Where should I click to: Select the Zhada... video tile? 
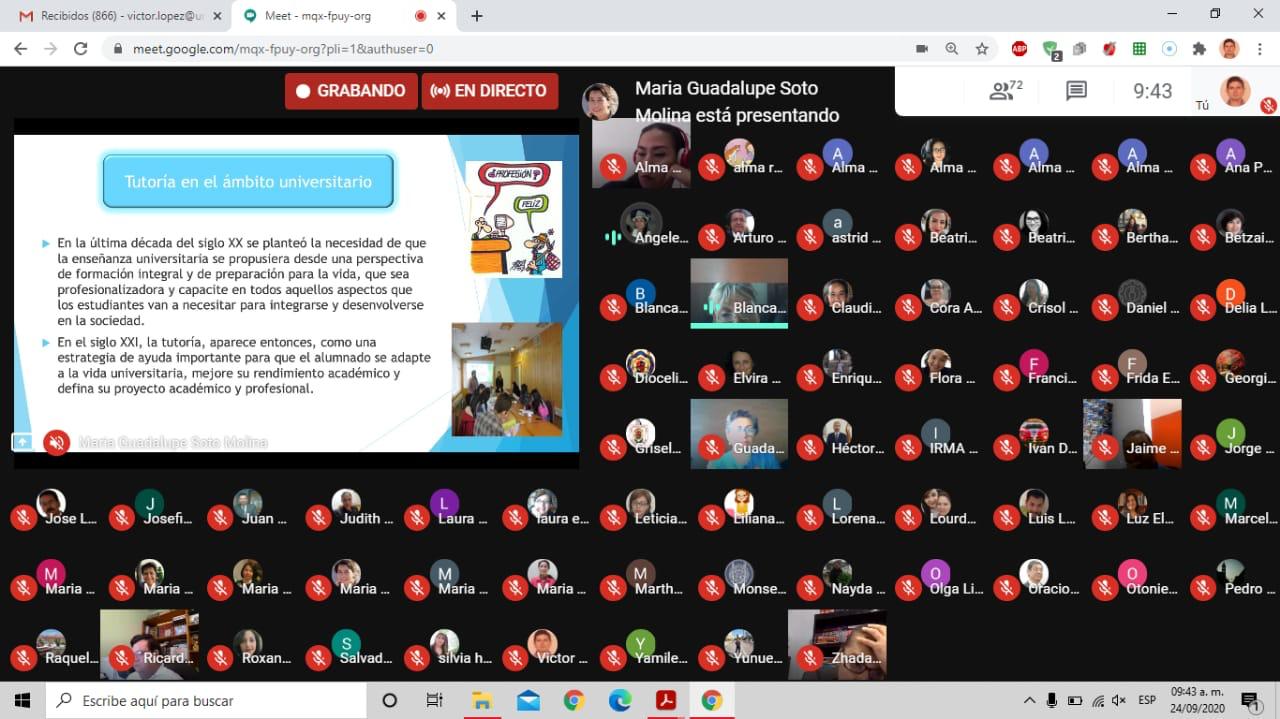pyautogui.click(x=837, y=645)
